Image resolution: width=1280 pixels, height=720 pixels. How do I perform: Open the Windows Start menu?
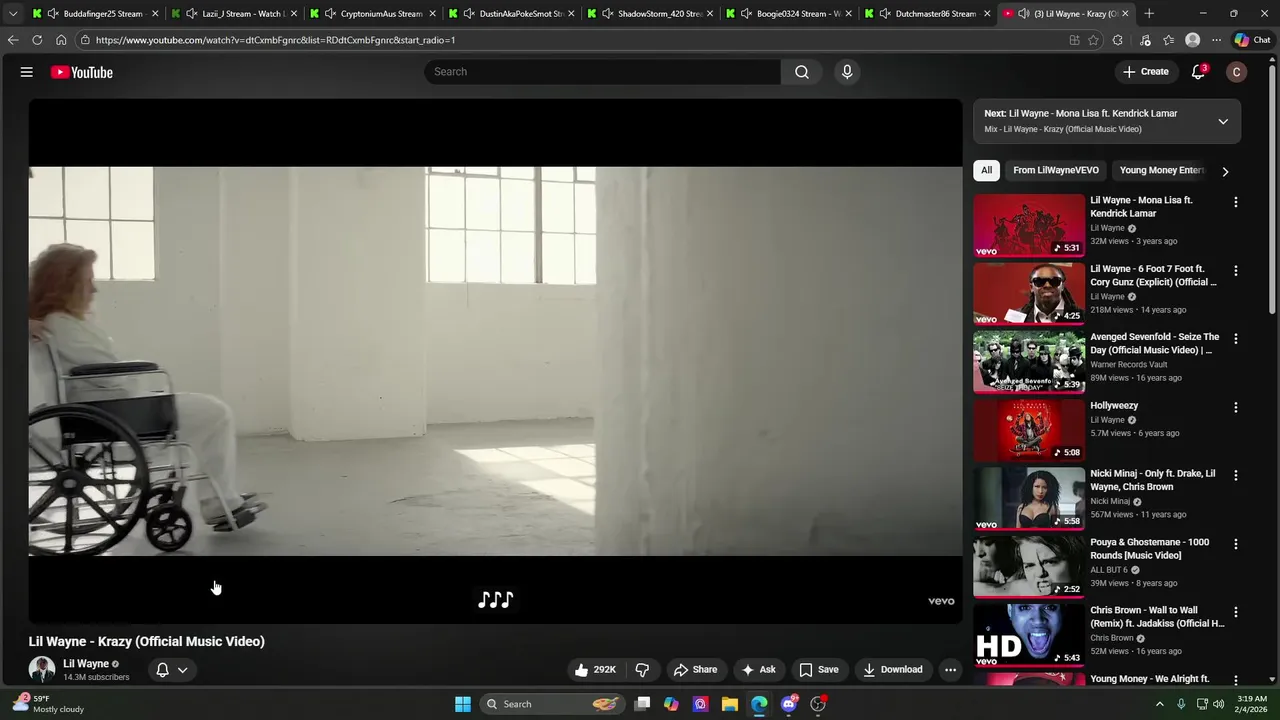(463, 704)
